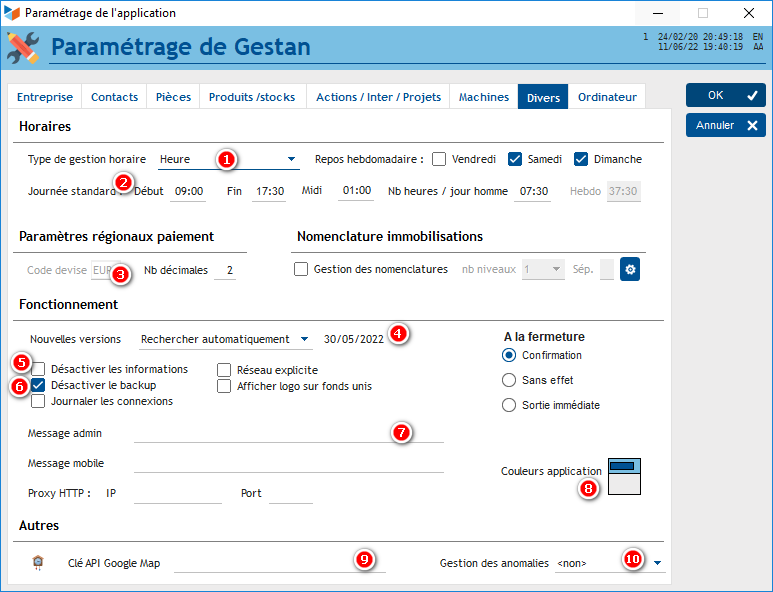The height and width of the screenshot is (592, 773).
Task: Uncheck the Samedi rest day checkbox
Action: click(x=515, y=159)
